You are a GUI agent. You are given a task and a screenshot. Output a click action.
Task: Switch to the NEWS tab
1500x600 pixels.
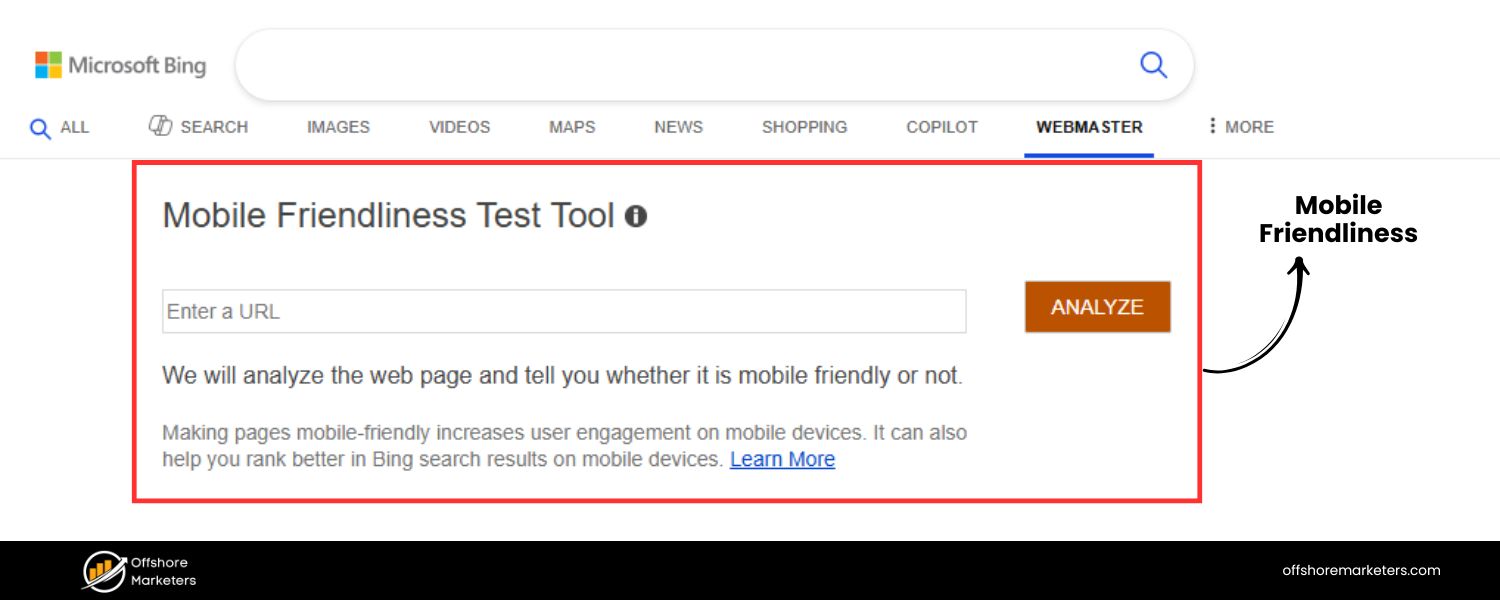(x=678, y=127)
